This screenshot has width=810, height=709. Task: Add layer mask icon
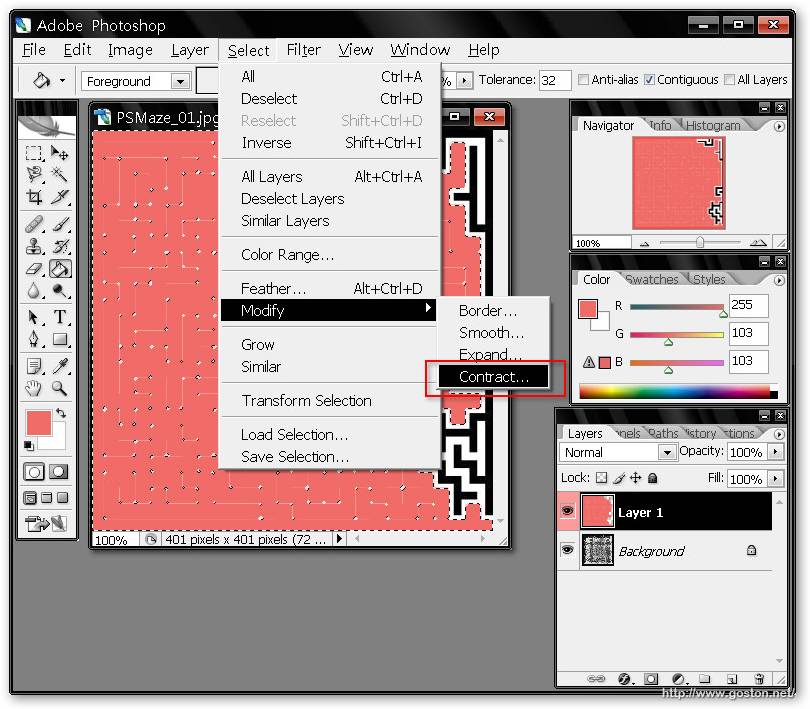click(650, 679)
